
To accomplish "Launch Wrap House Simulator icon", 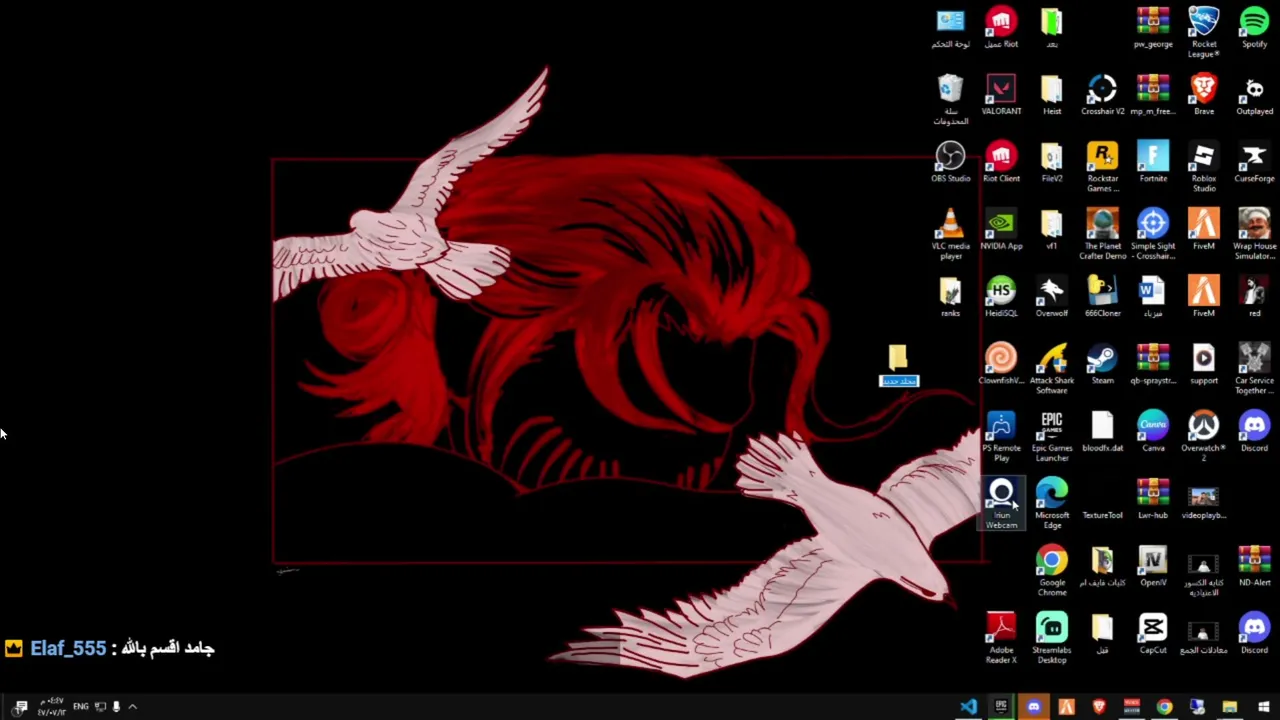I will (1254, 235).
